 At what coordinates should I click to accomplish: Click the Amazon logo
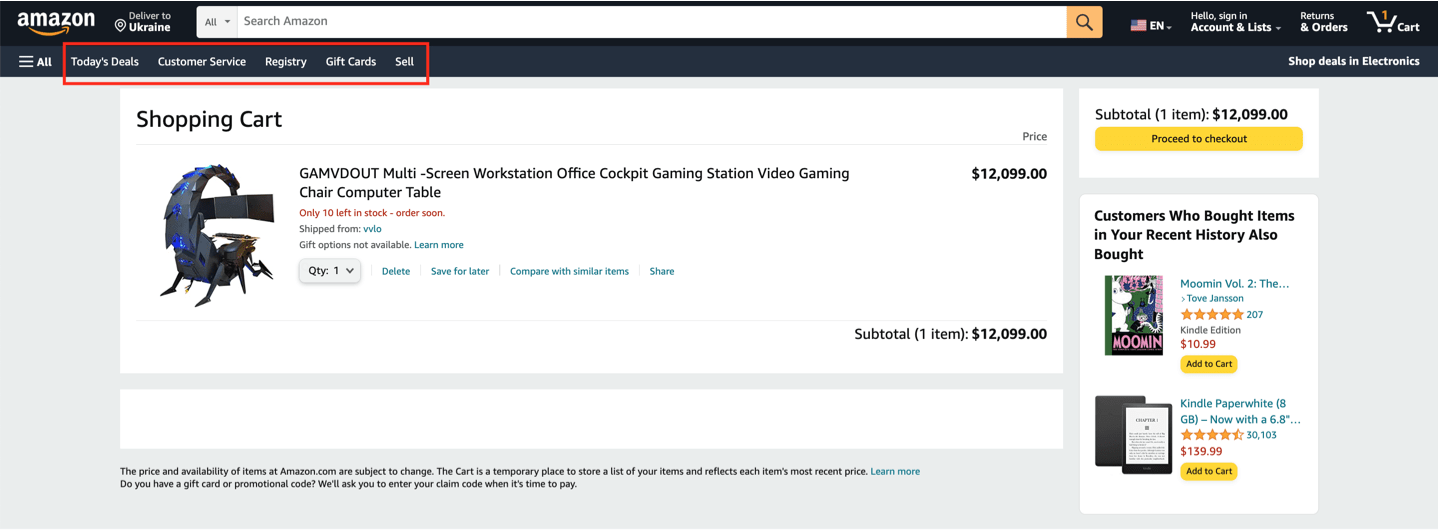coord(56,22)
